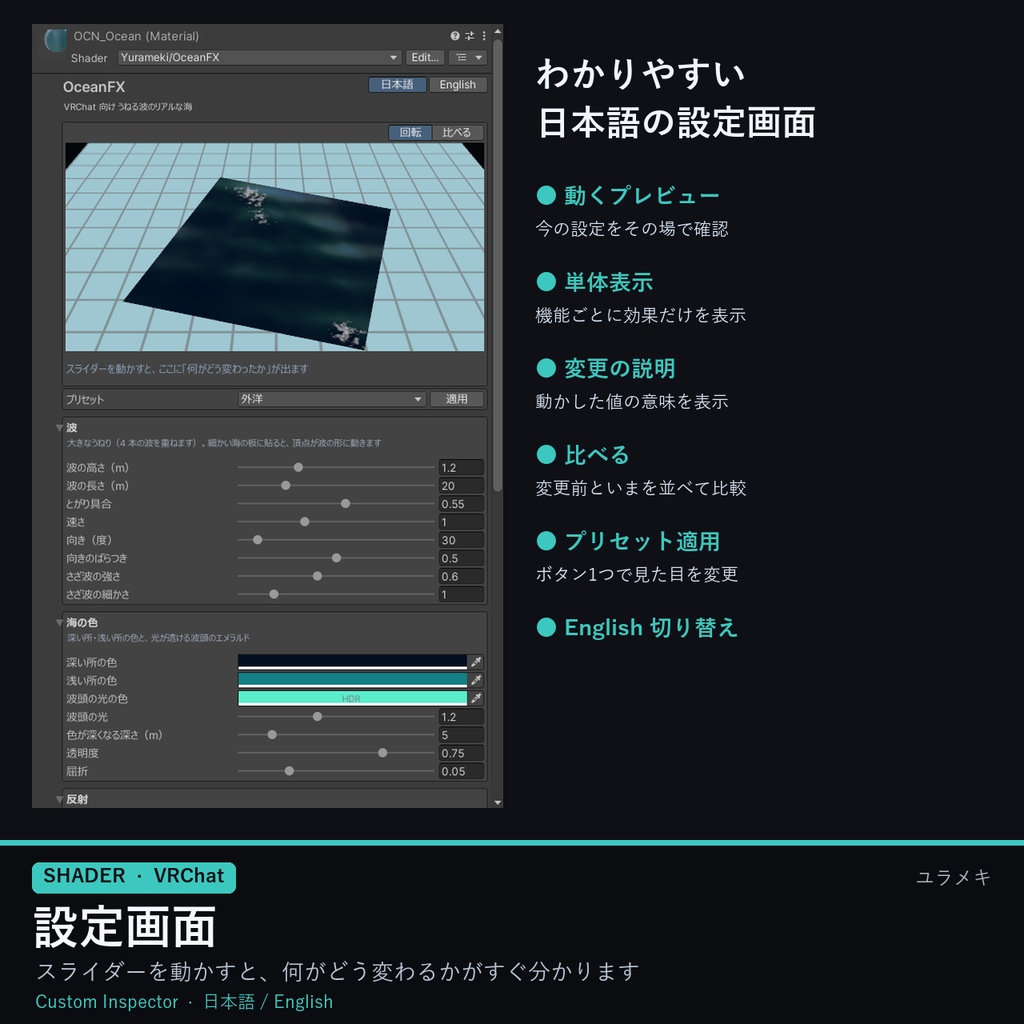Click the 屈折 value field 0.05
Image resolution: width=1024 pixels, height=1024 pixels.
click(x=461, y=771)
